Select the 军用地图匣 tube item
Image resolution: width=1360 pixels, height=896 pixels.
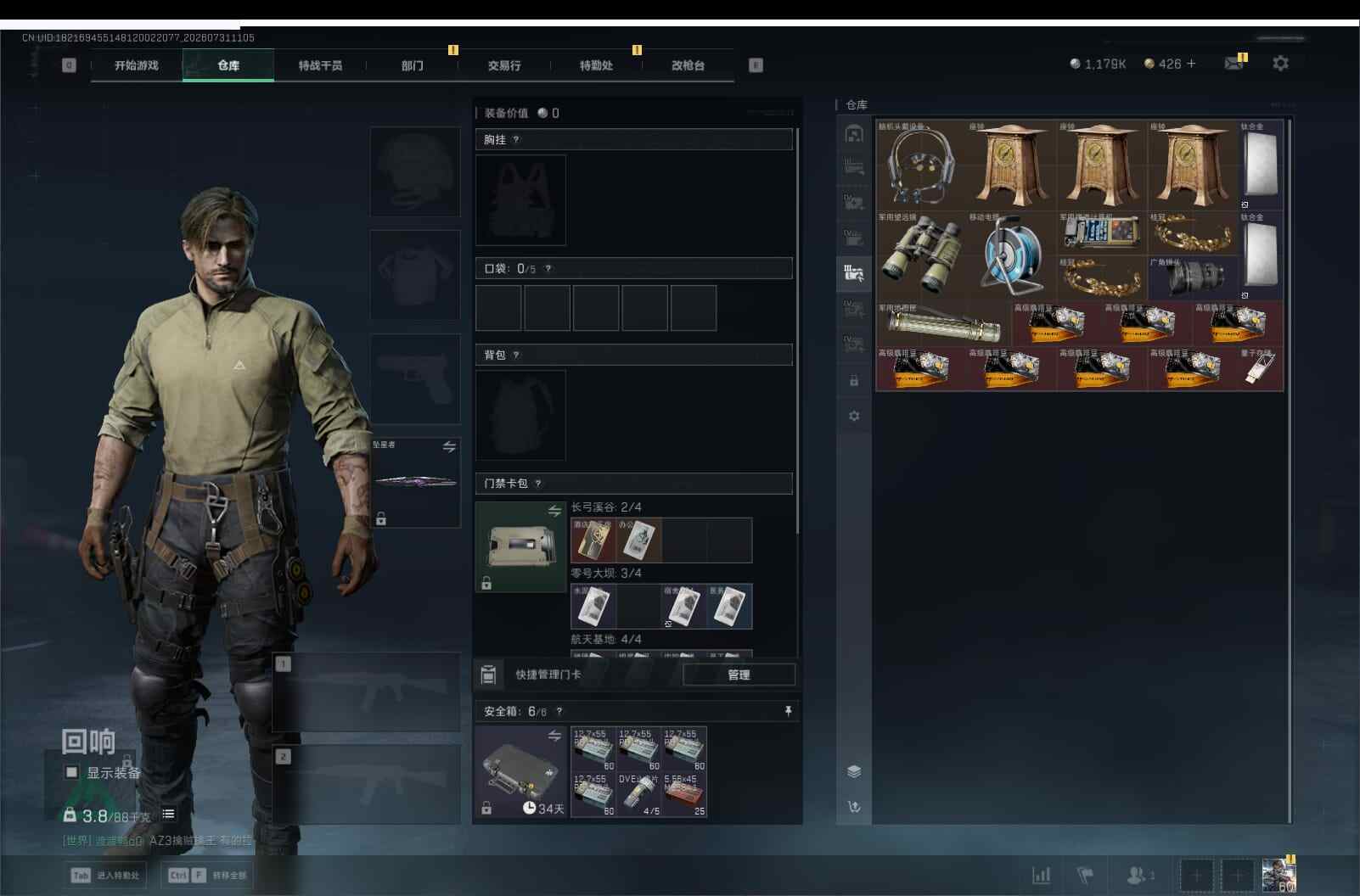pyautogui.click(x=943, y=323)
